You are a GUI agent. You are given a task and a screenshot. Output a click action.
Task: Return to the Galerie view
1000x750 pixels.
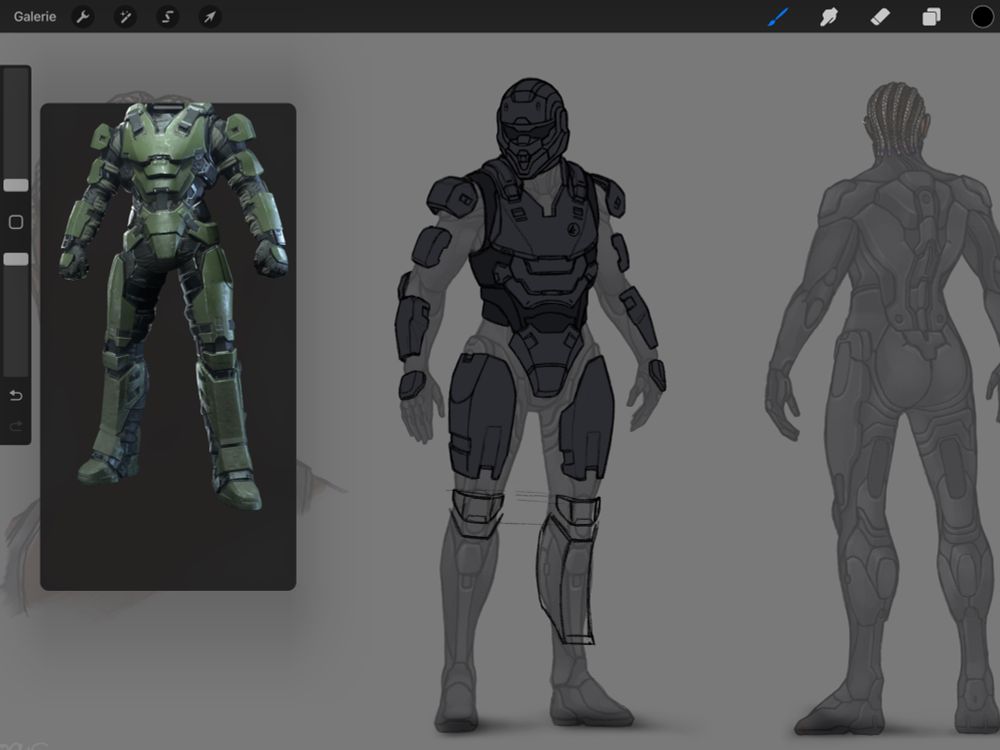35,17
